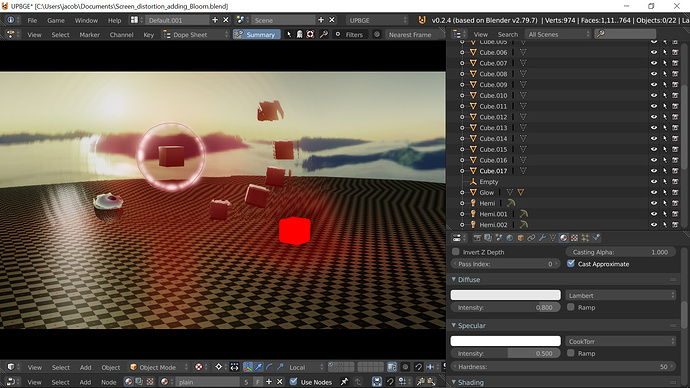Toggle the 3D manipulator axes icon
Viewport: 690px width, 388px height.
248,367
